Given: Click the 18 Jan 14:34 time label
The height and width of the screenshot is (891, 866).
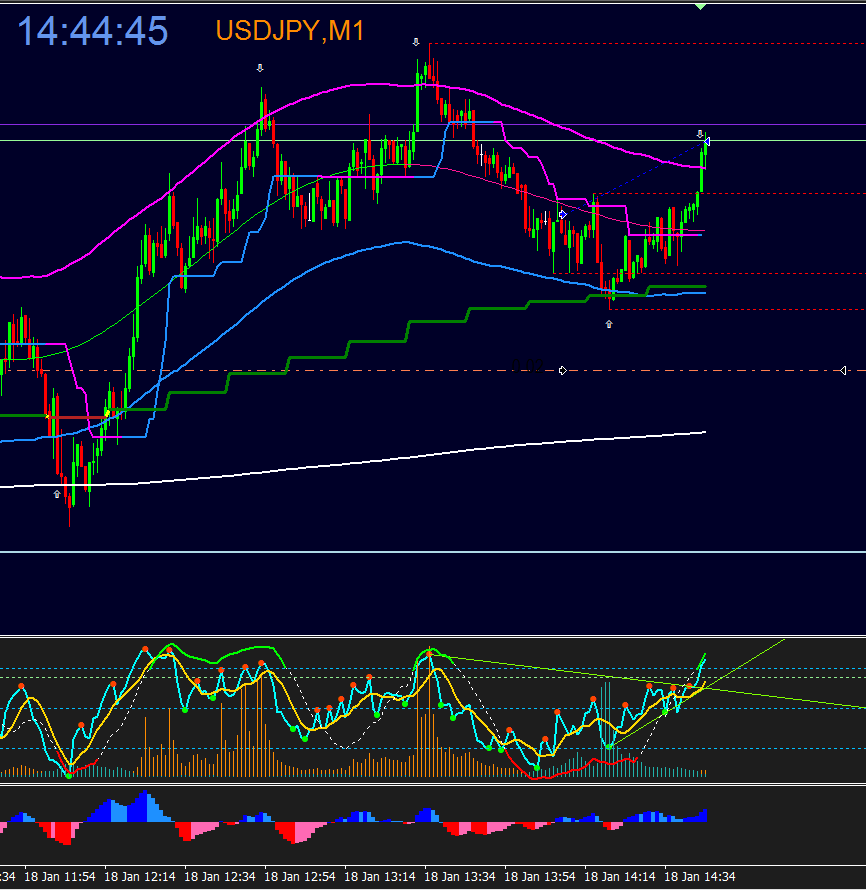Looking at the screenshot, I should 700,877.
